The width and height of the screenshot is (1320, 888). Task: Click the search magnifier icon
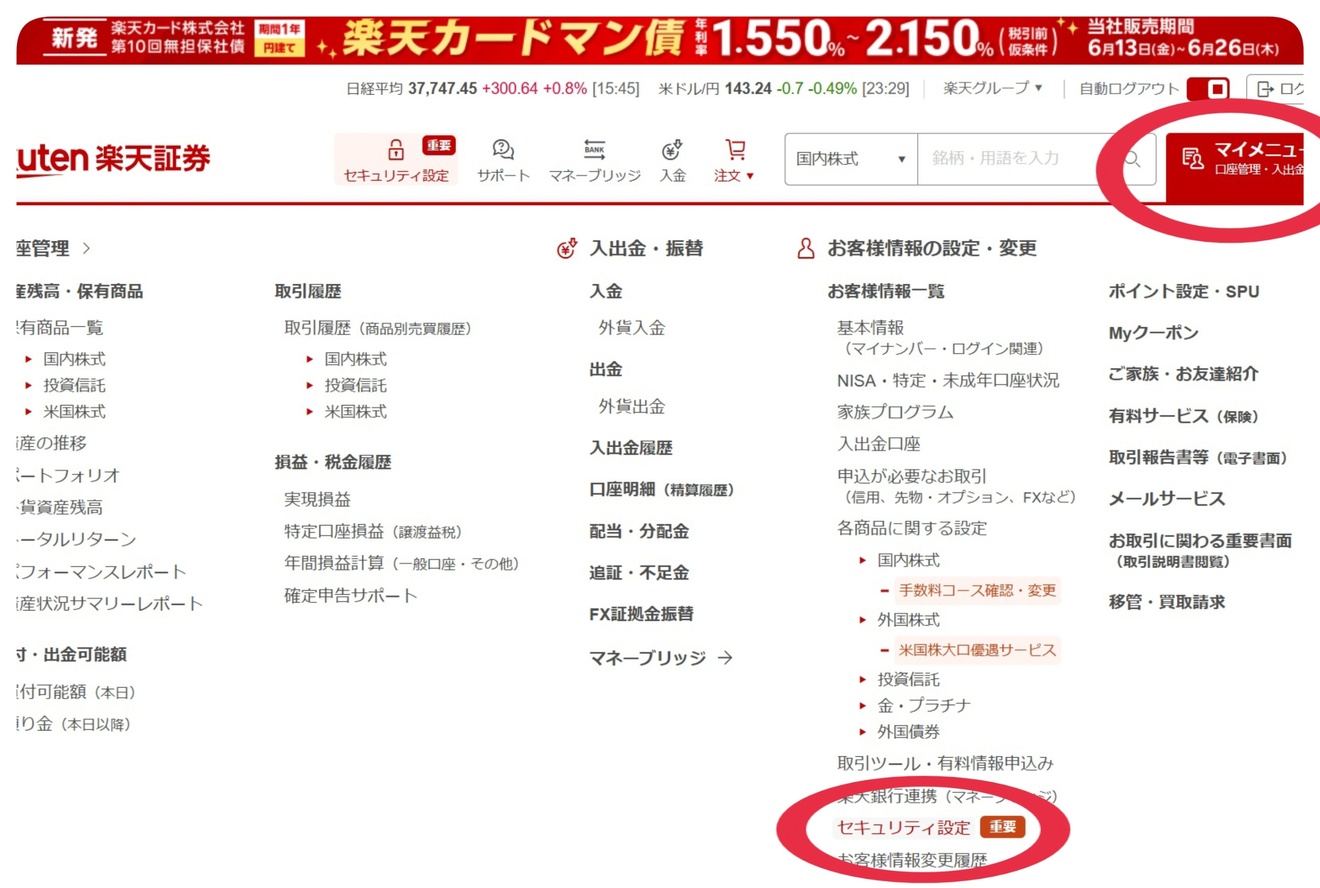click(1132, 159)
